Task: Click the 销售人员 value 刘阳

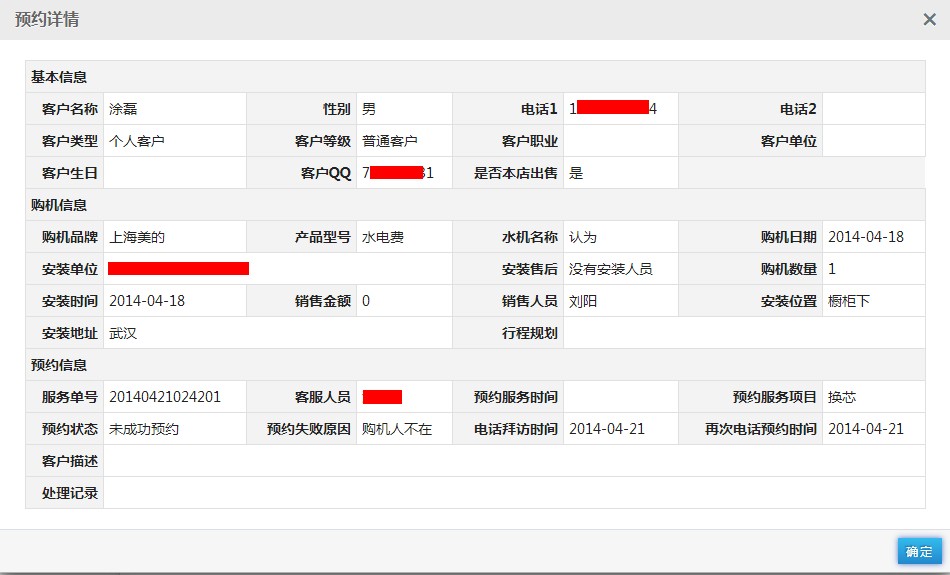Action: pos(583,301)
